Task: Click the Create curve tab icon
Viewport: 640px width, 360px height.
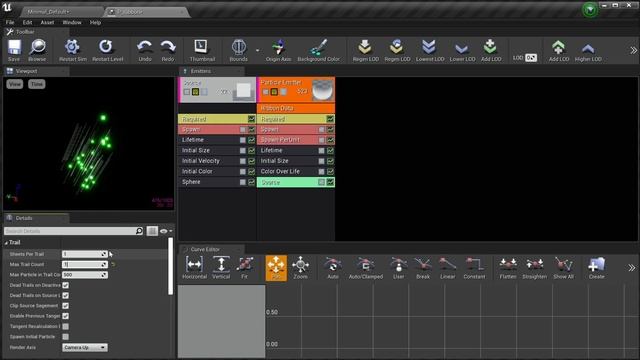Action: (596, 268)
